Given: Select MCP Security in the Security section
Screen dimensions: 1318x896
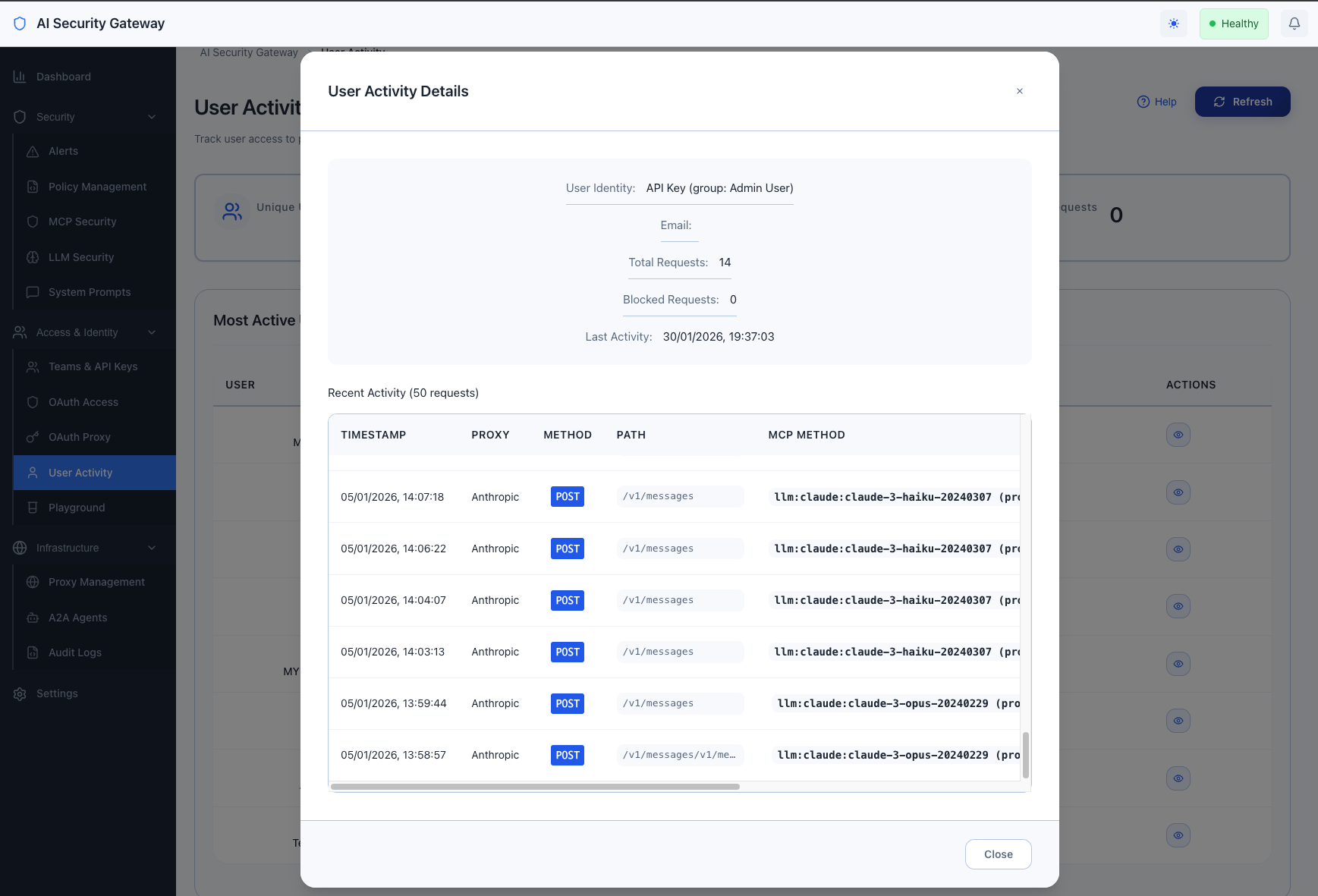Looking at the screenshot, I should (82, 222).
